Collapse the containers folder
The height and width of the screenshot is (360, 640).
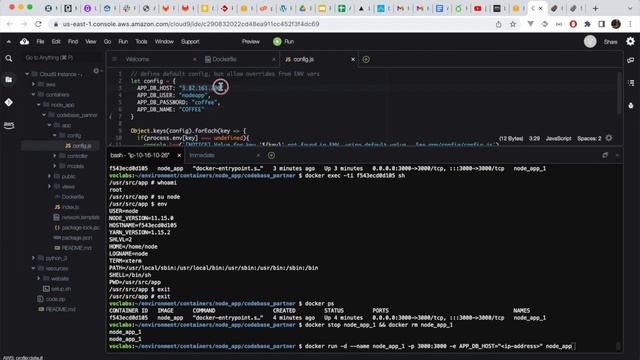pyautogui.click(x=33, y=95)
